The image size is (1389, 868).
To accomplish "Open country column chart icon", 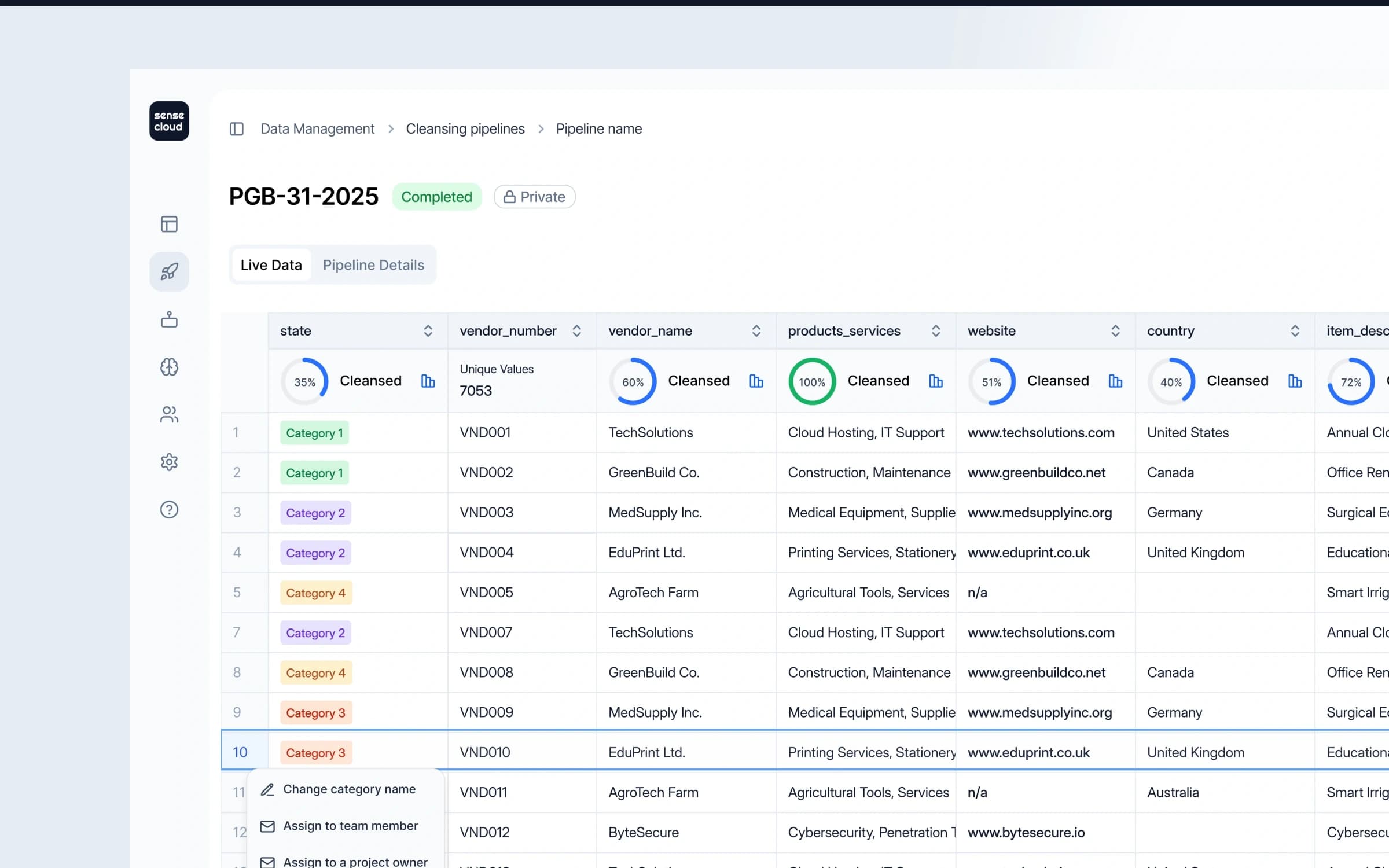I will pos(1295,381).
